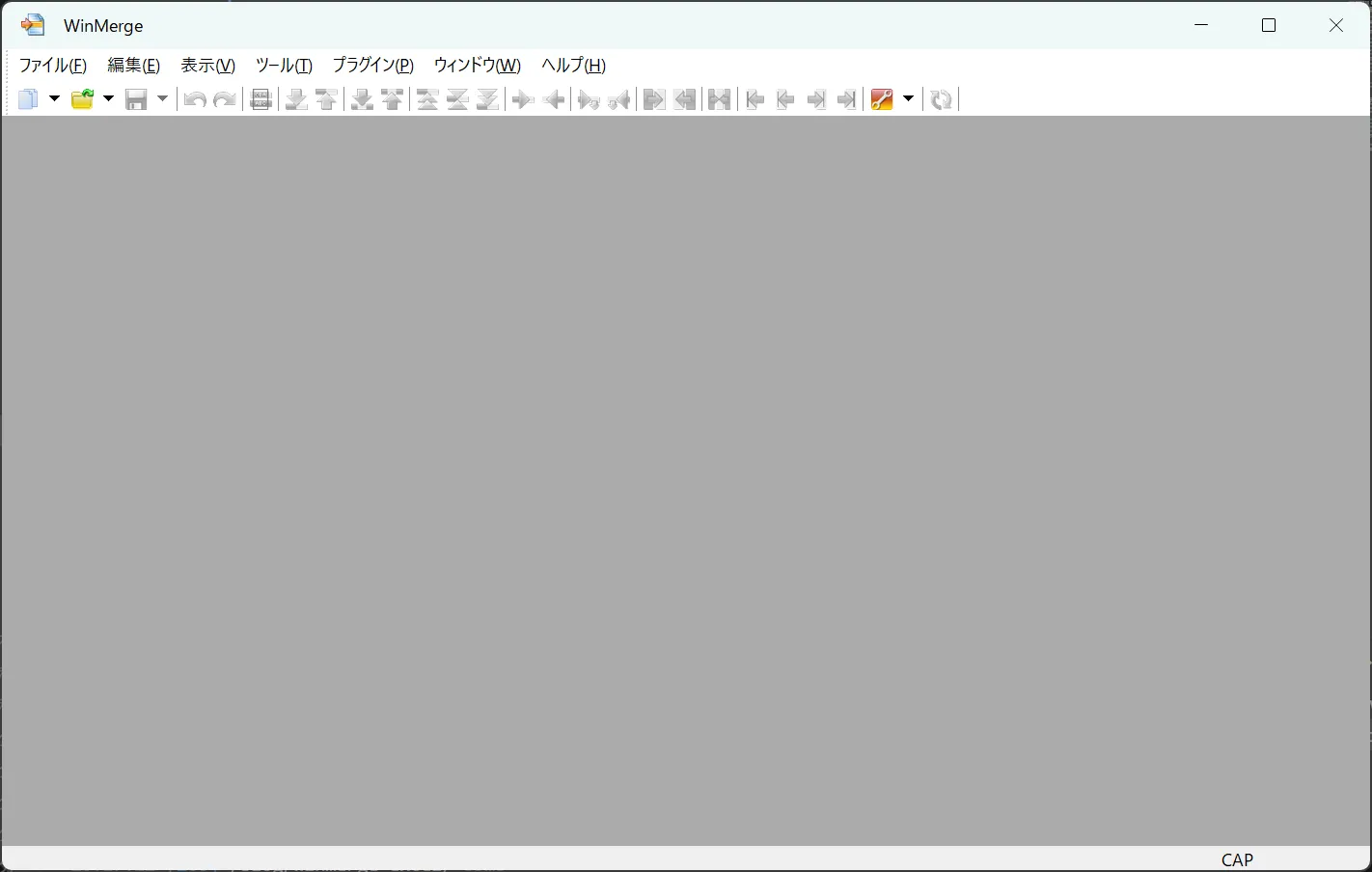1372x872 pixels.
Task: Open the ファイル(F) menu
Action: [53, 66]
